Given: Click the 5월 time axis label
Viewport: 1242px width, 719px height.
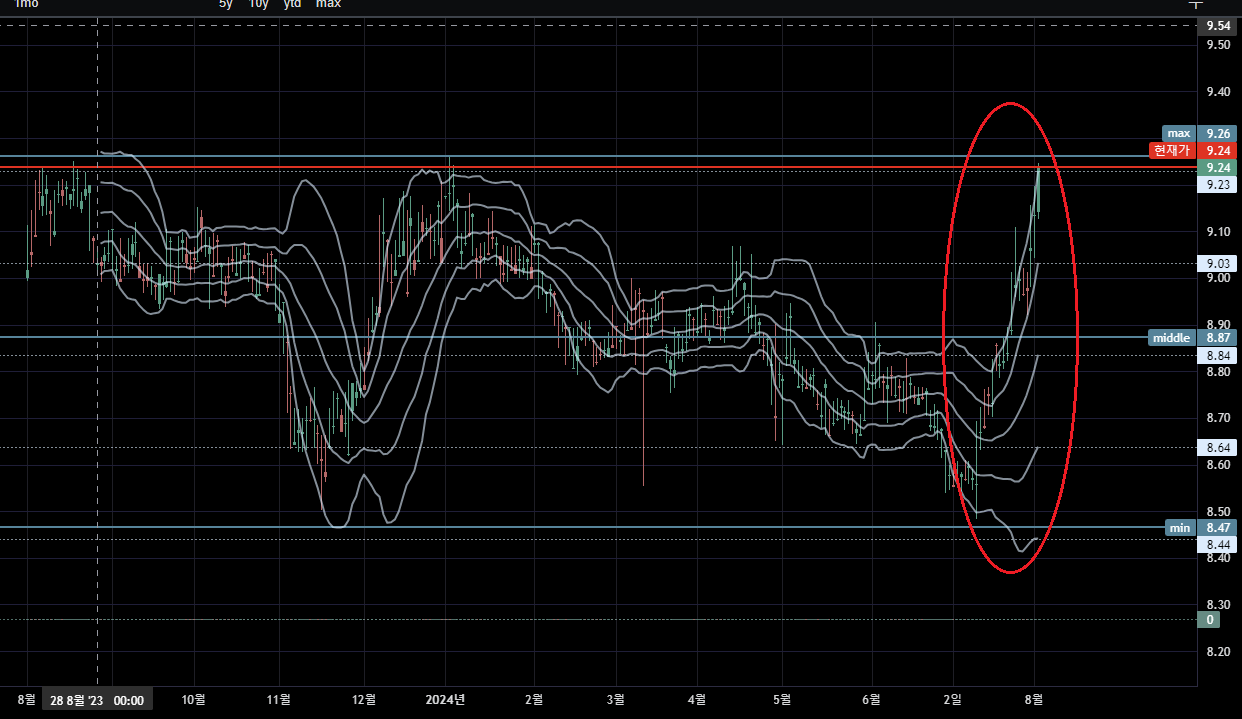Looking at the screenshot, I should [782, 700].
